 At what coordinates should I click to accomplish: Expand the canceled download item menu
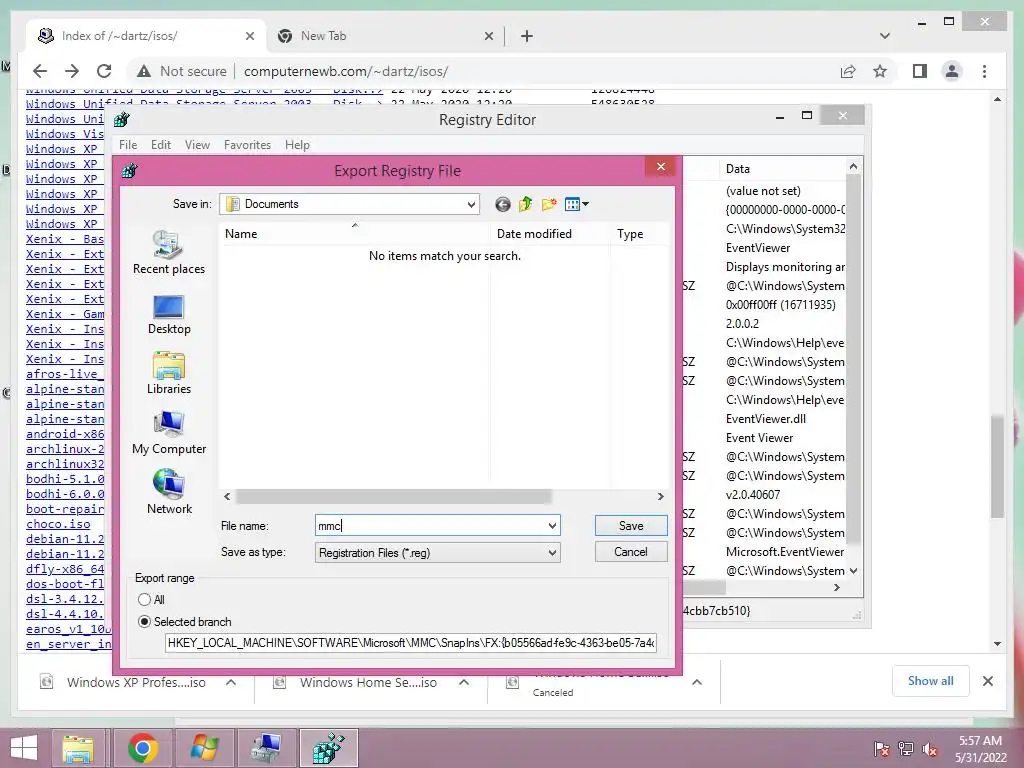click(697, 682)
